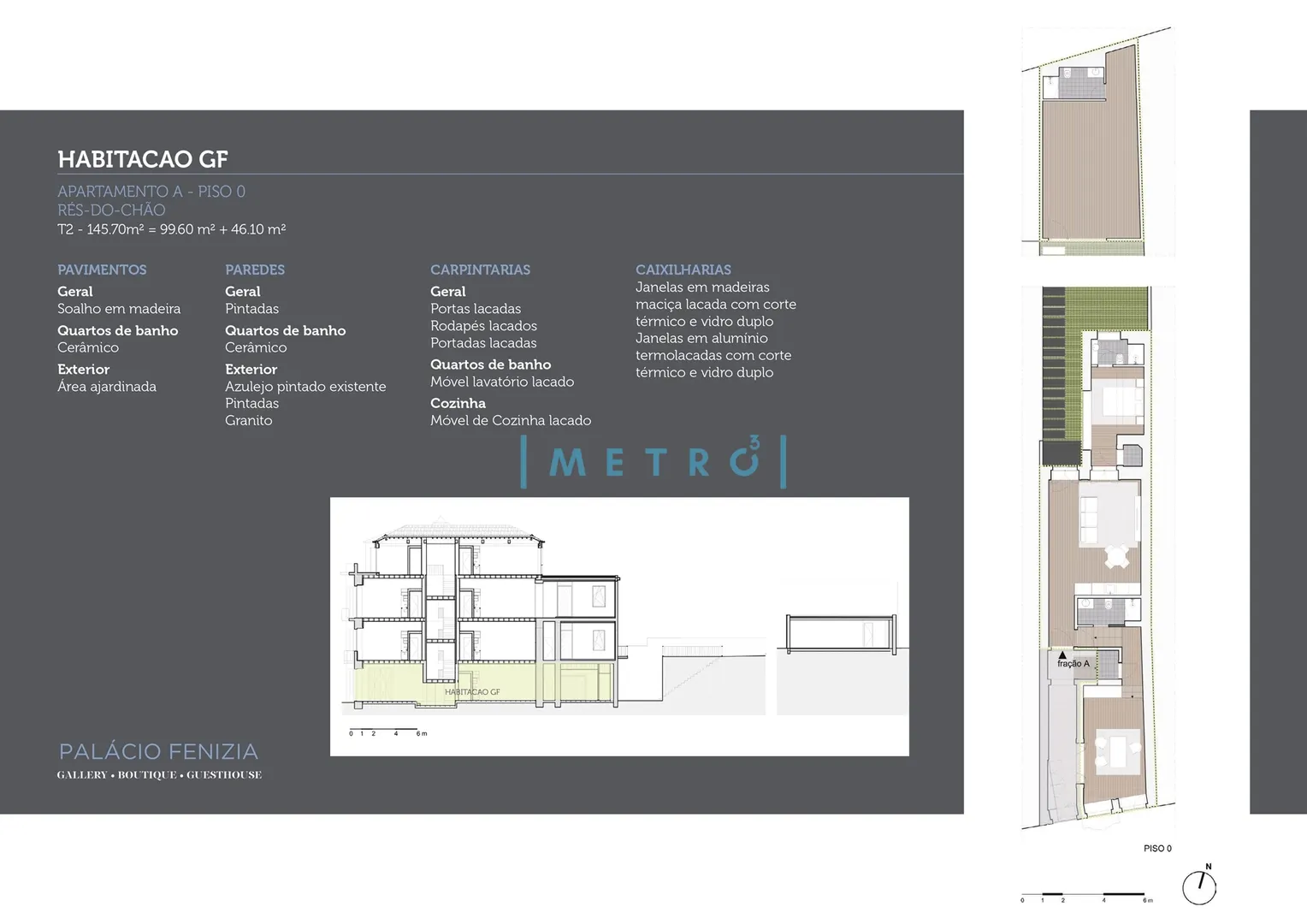Click 'Pintadas' just below PAREDES Geral
The width and height of the screenshot is (1307, 924).
click(x=251, y=309)
